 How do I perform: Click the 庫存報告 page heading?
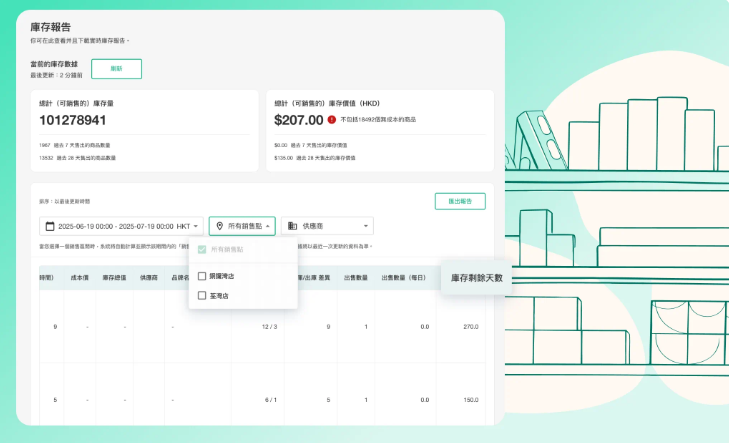[x=50, y=27]
